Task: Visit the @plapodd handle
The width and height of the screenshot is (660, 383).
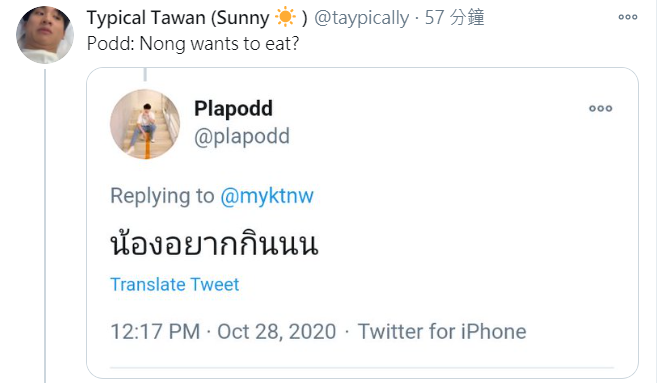Action: 242,136
